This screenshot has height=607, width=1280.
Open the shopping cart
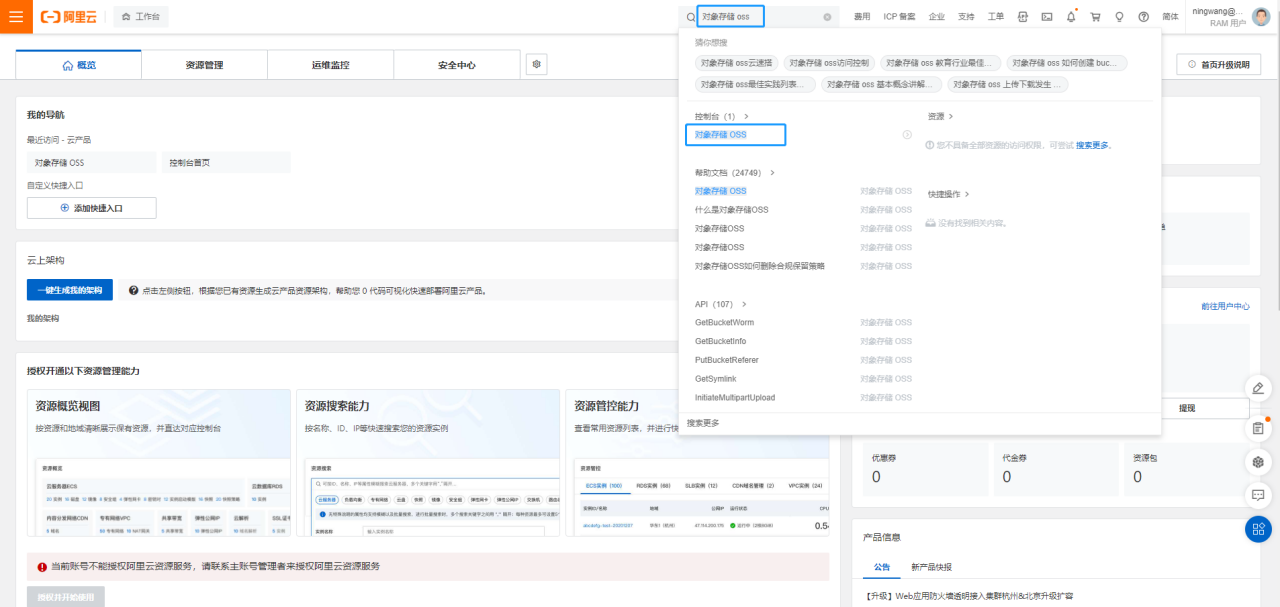click(1095, 17)
